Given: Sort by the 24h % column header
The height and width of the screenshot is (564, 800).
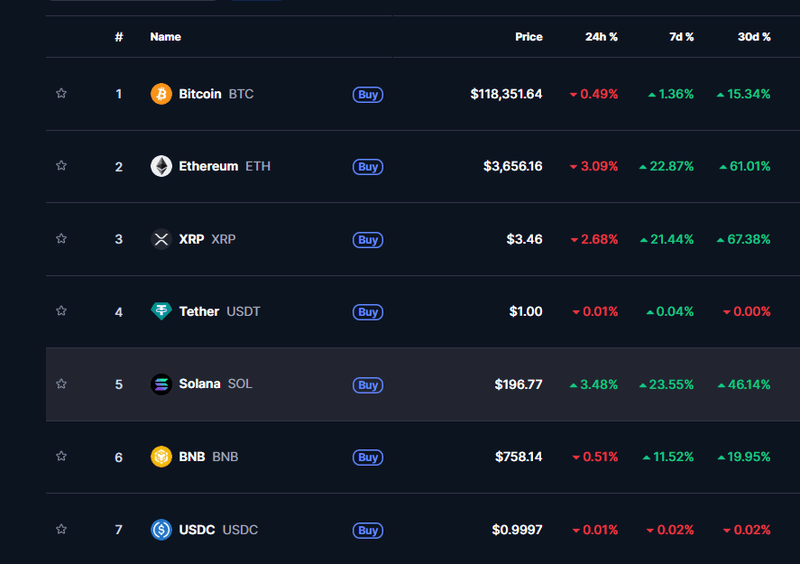Looking at the screenshot, I should pos(601,37).
